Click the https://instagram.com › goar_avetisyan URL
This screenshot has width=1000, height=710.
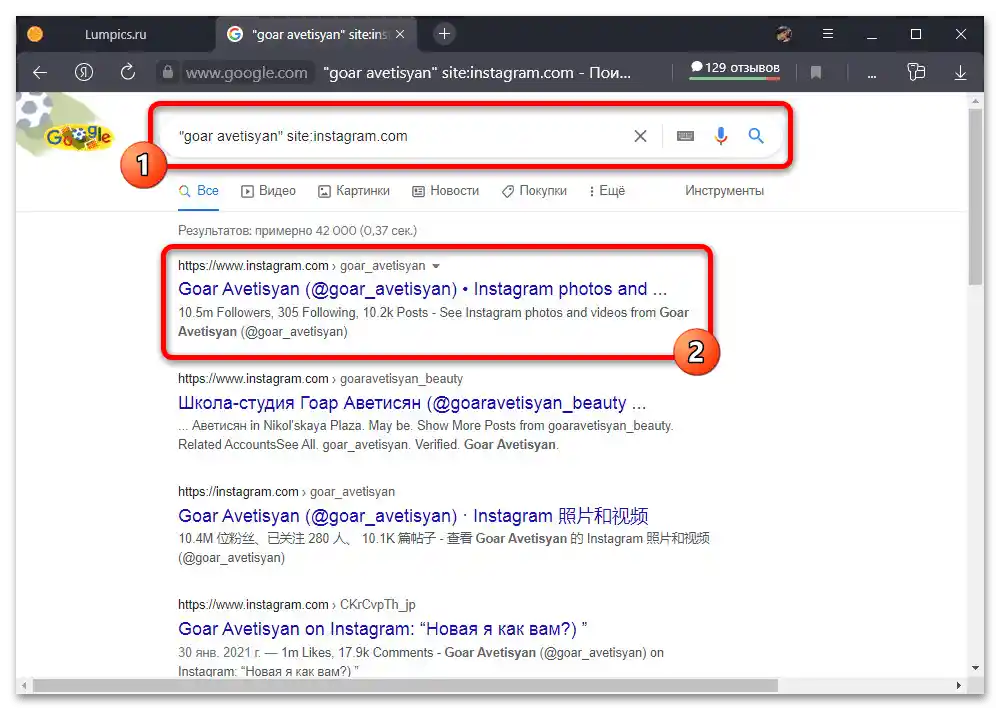point(286,492)
